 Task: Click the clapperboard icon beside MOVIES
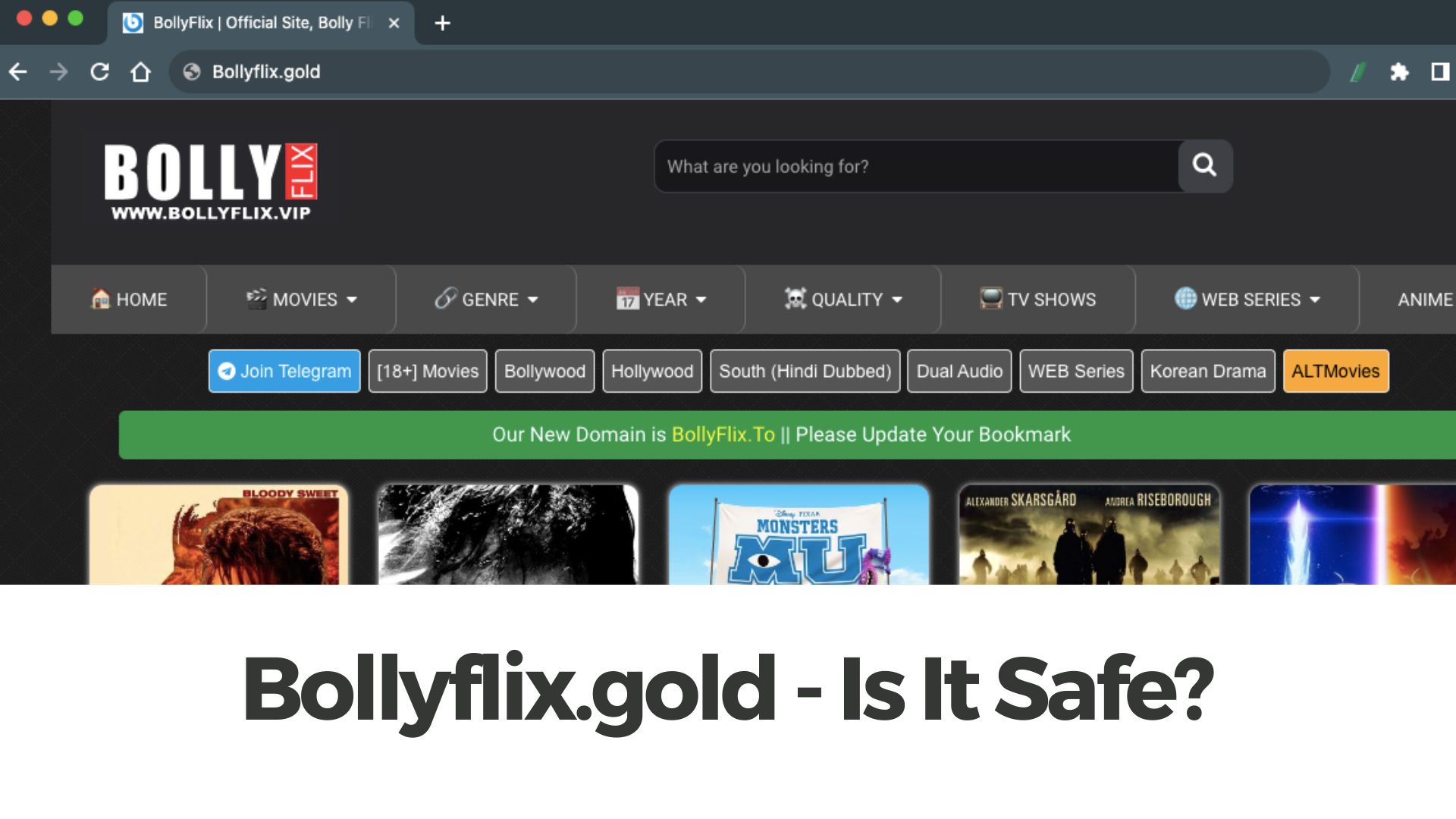click(256, 299)
